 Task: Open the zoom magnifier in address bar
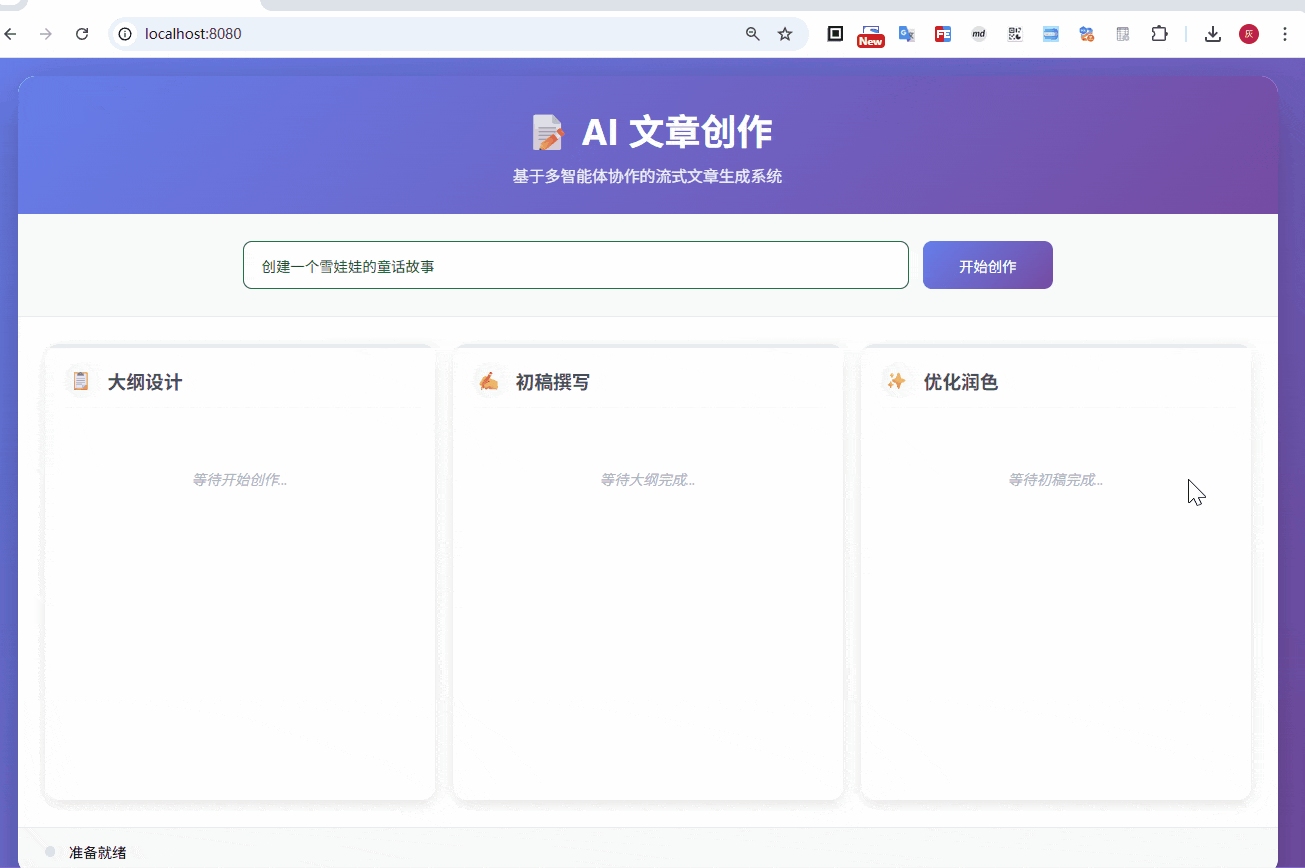[x=753, y=34]
